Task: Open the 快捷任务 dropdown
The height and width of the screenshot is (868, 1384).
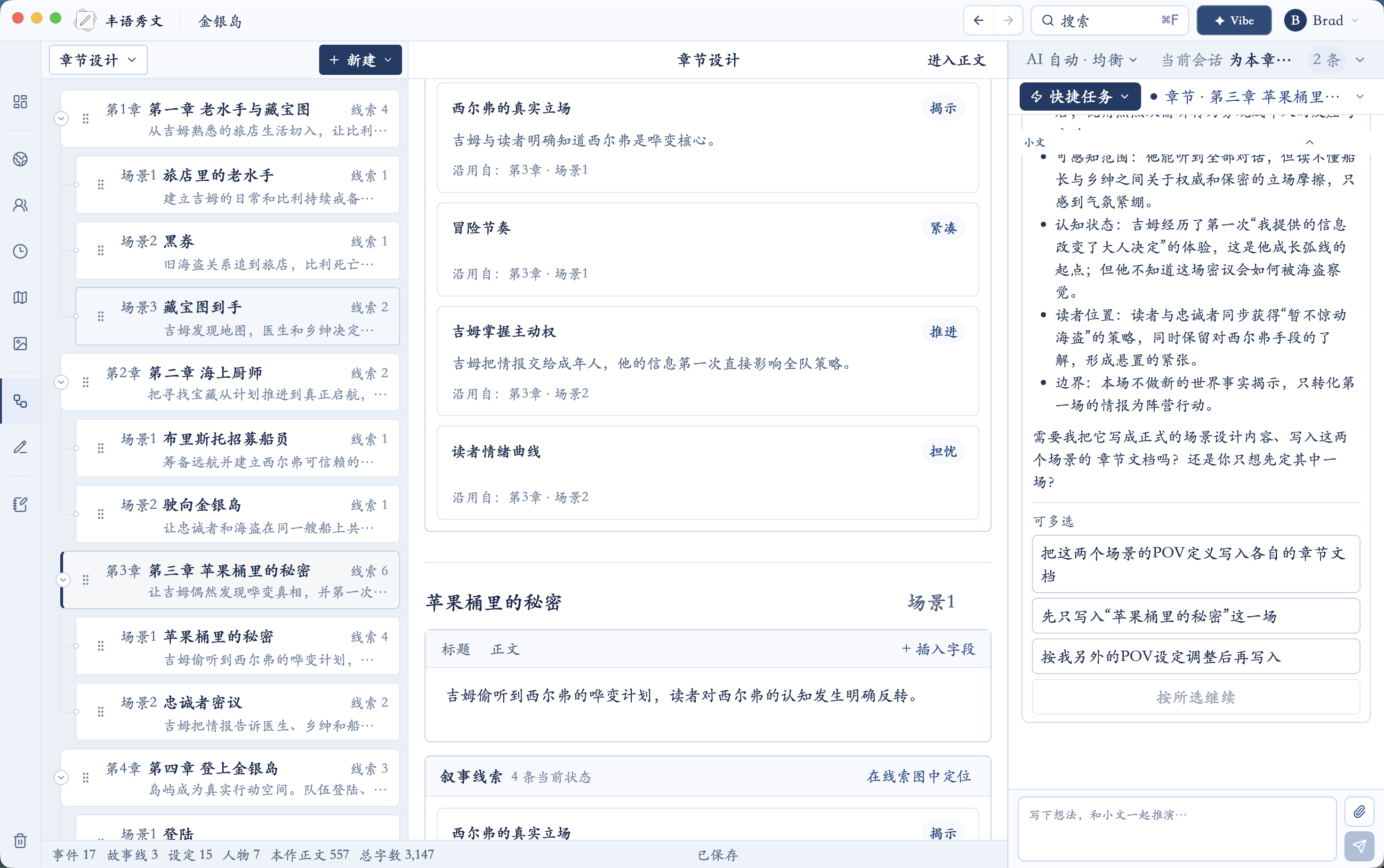Action: [x=1080, y=96]
